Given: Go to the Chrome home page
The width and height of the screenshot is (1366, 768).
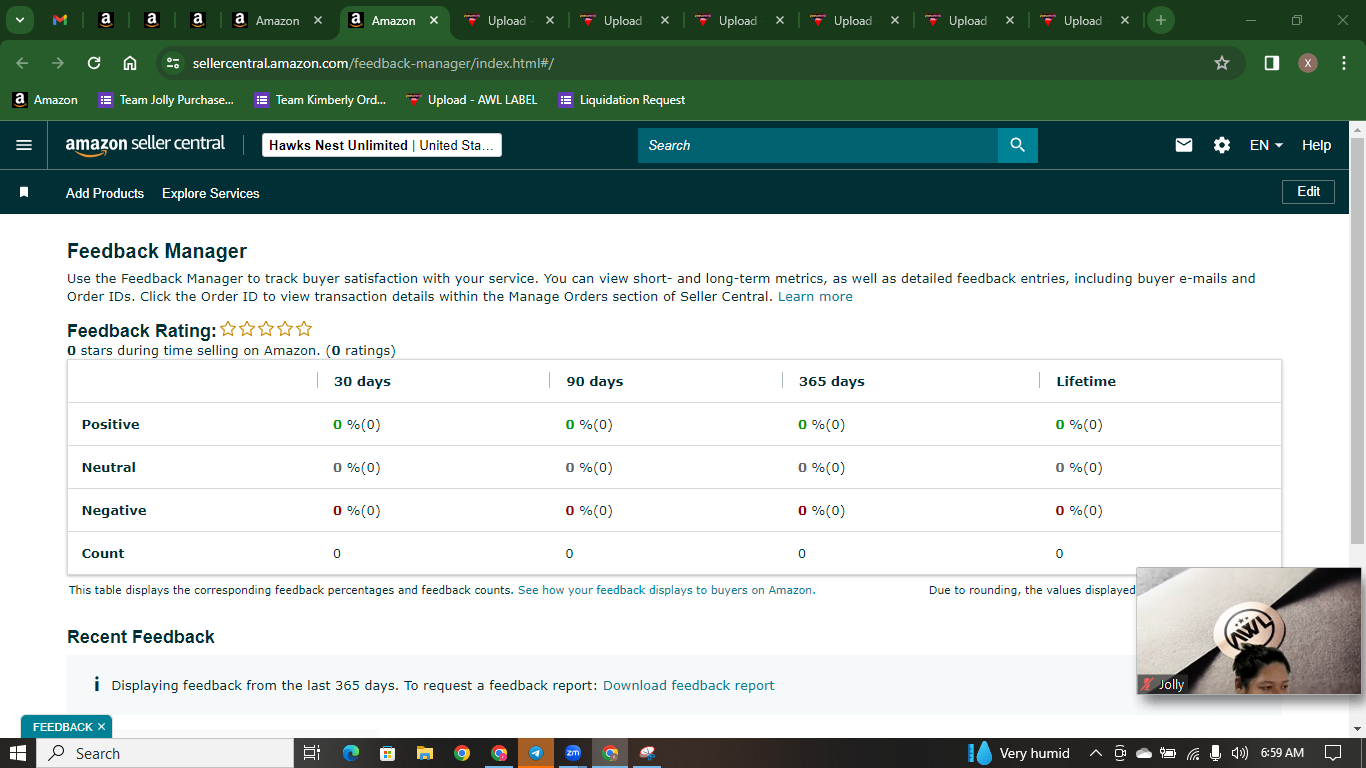Looking at the screenshot, I should click(x=130, y=63).
